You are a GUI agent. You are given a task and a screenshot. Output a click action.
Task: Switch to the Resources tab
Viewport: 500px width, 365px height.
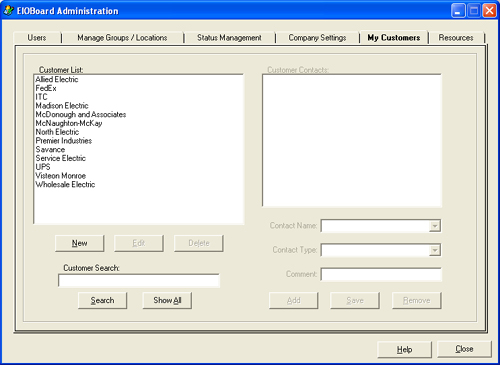point(456,38)
